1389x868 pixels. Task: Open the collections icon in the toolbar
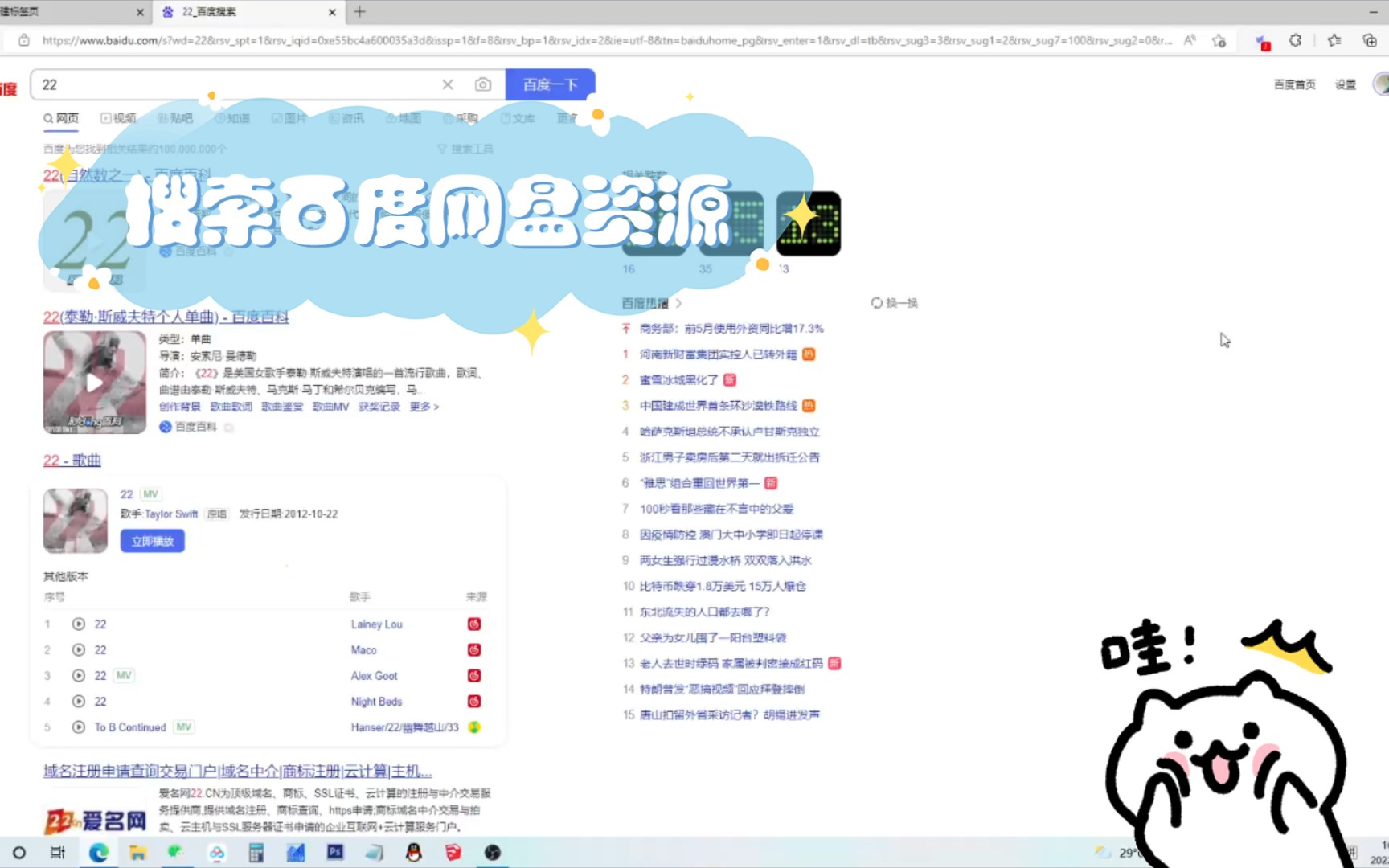[x=1370, y=40]
